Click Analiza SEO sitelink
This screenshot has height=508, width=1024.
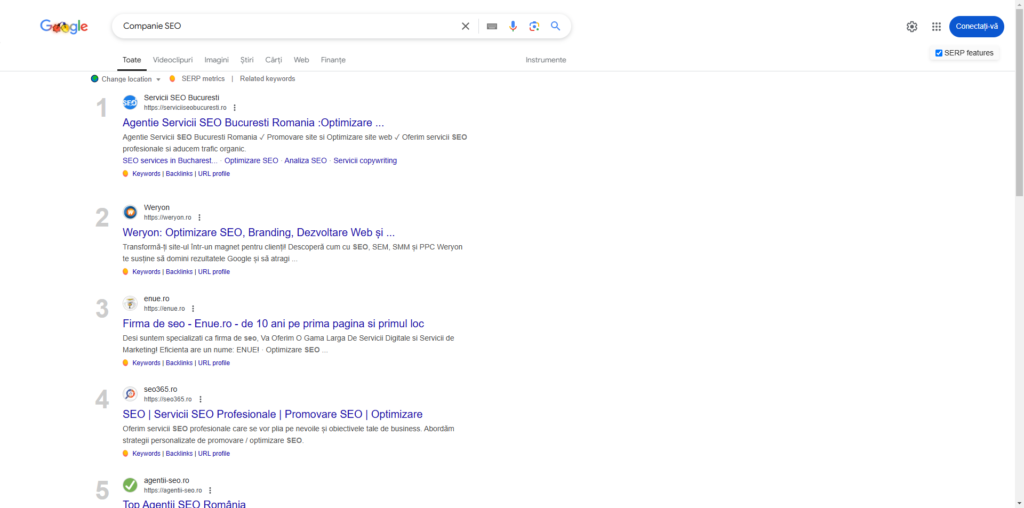point(305,161)
